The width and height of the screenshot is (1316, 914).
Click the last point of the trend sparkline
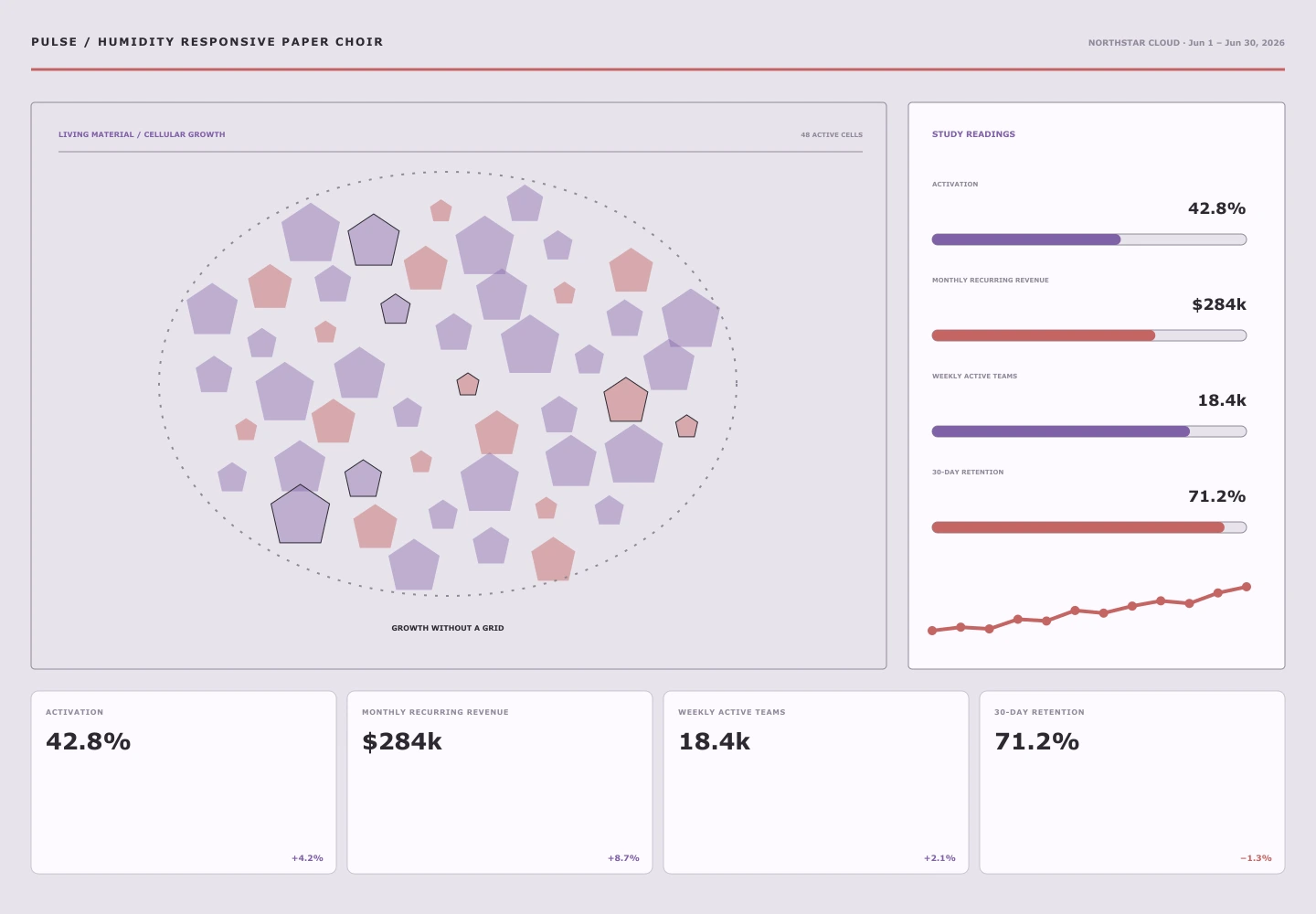(x=1247, y=587)
